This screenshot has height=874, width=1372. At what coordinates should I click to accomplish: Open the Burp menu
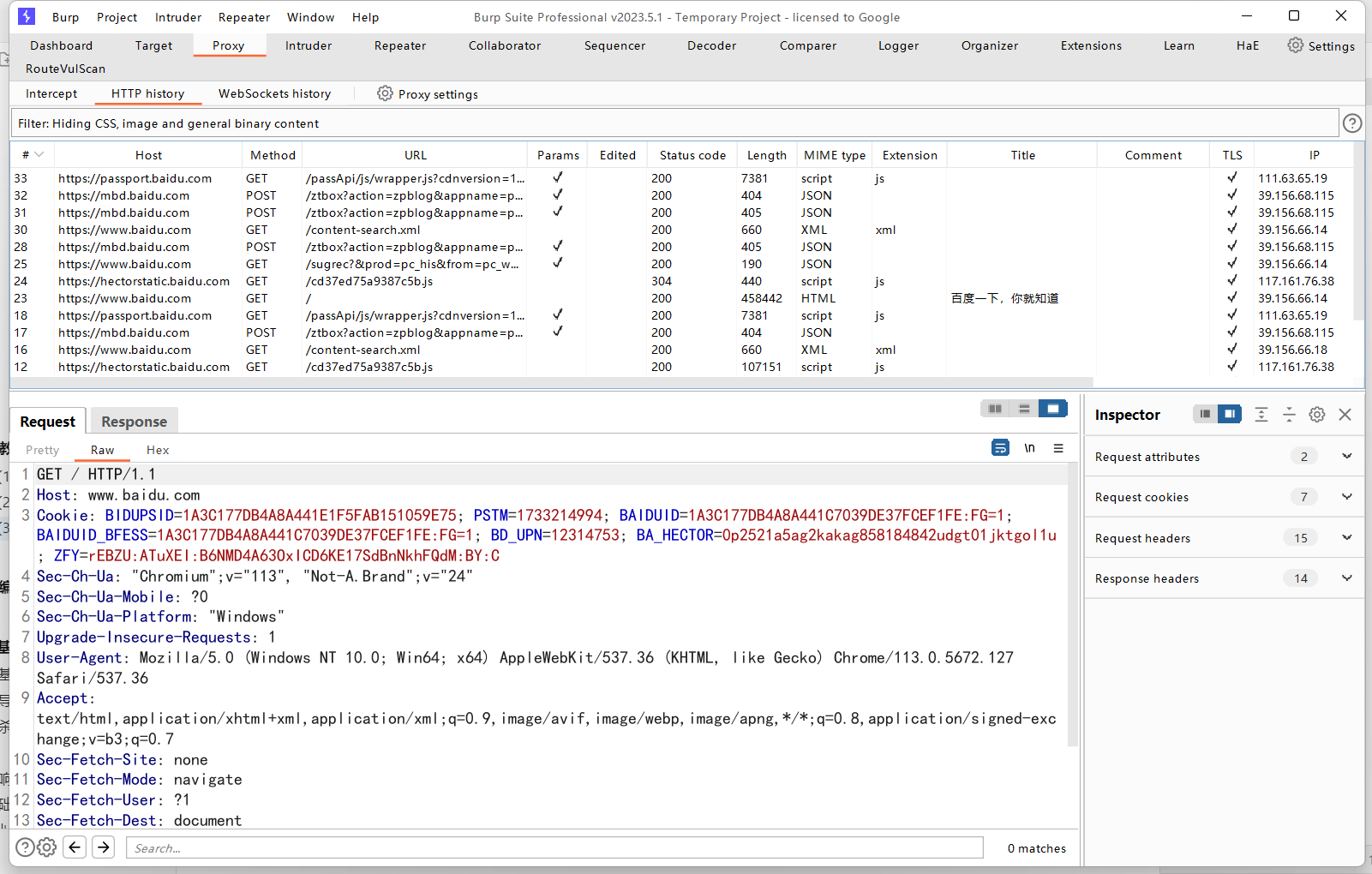pos(65,17)
